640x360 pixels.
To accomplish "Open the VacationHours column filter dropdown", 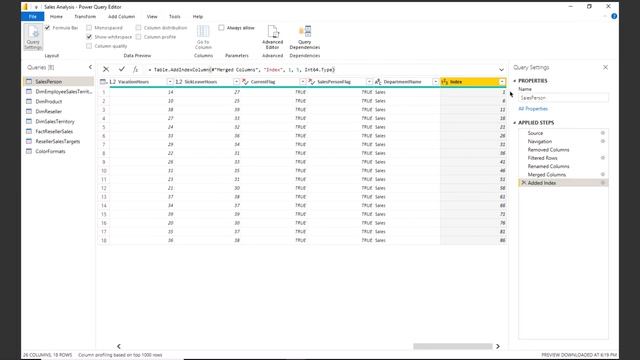I will [x=170, y=82].
